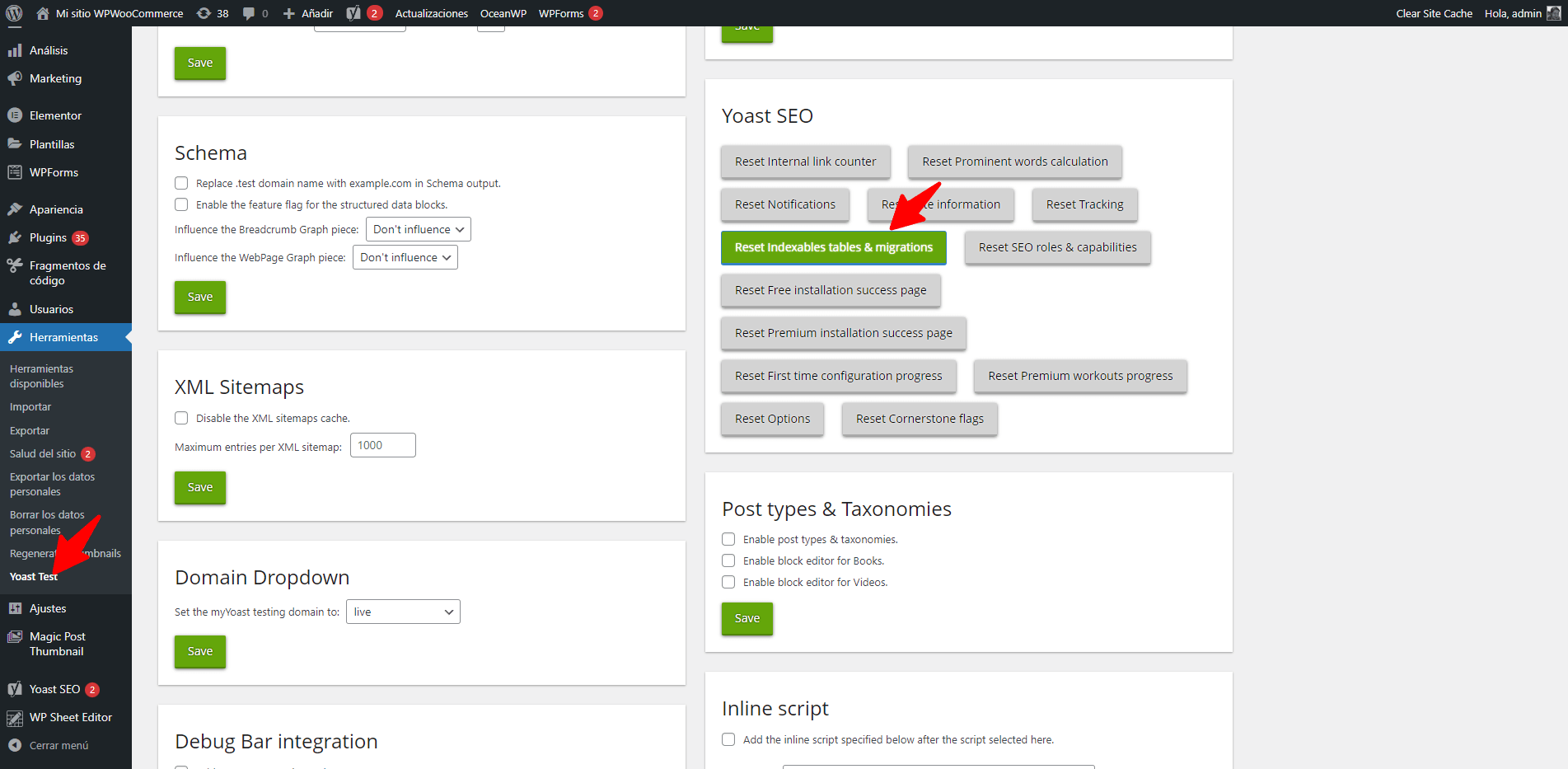This screenshot has height=769, width=1568.
Task: Click WP Sheet Editor icon
Action: point(15,718)
